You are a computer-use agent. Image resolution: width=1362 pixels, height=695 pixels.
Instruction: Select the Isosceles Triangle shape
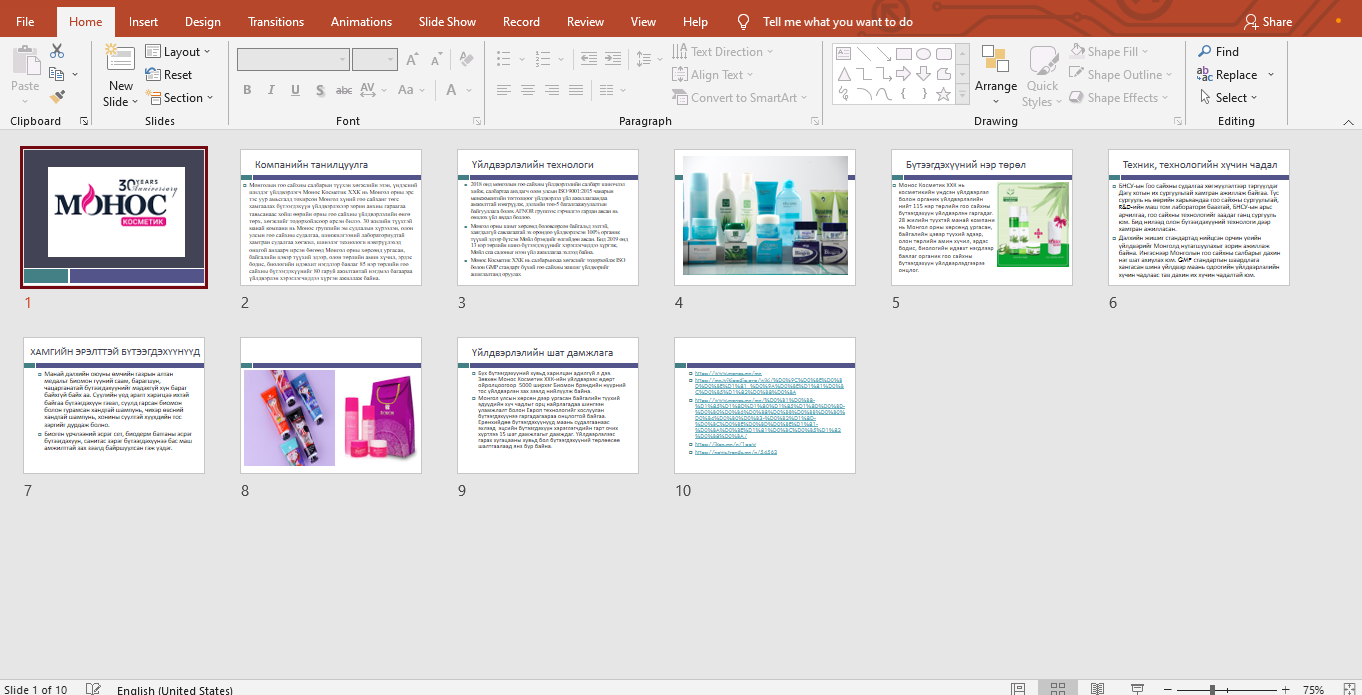(x=844, y=74)
